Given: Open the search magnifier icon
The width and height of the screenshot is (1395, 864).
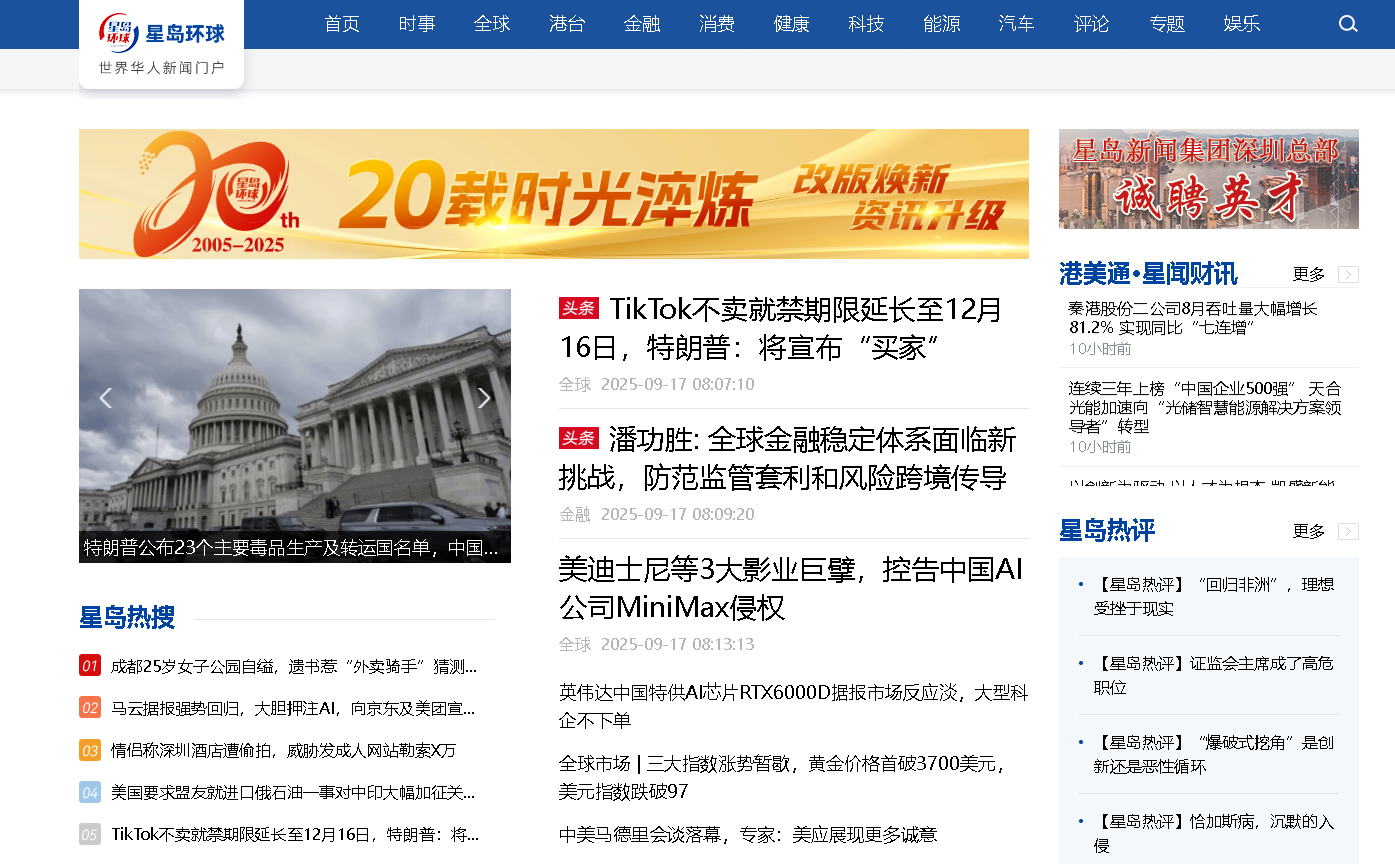Looking at the screenshot, I should (1348, 24).
